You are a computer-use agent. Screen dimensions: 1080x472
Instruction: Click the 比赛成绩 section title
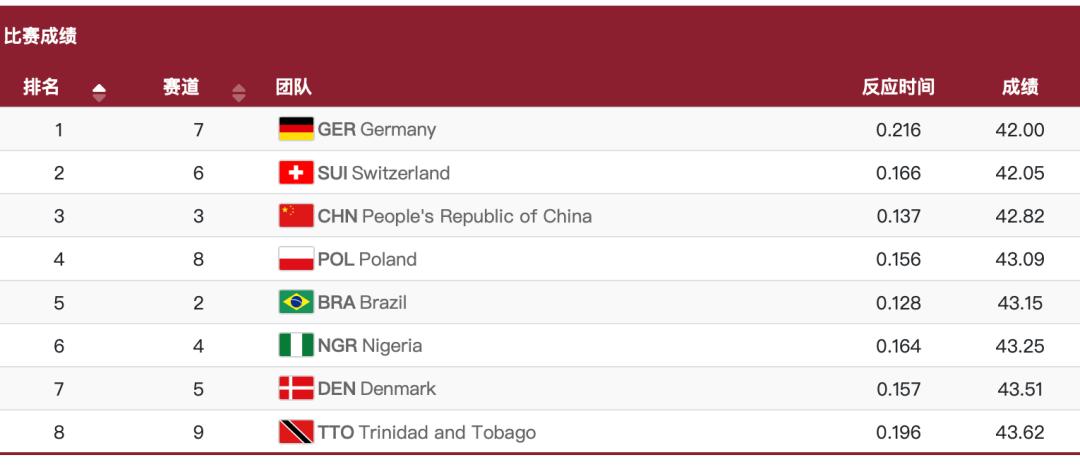[41, 38]
